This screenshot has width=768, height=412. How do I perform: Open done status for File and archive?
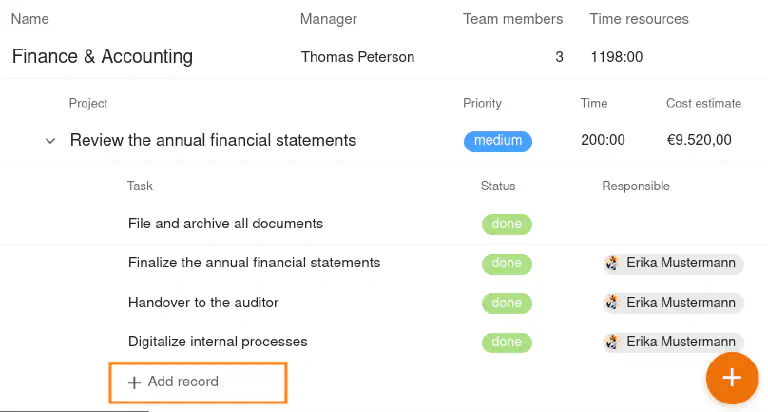point(506,224)
